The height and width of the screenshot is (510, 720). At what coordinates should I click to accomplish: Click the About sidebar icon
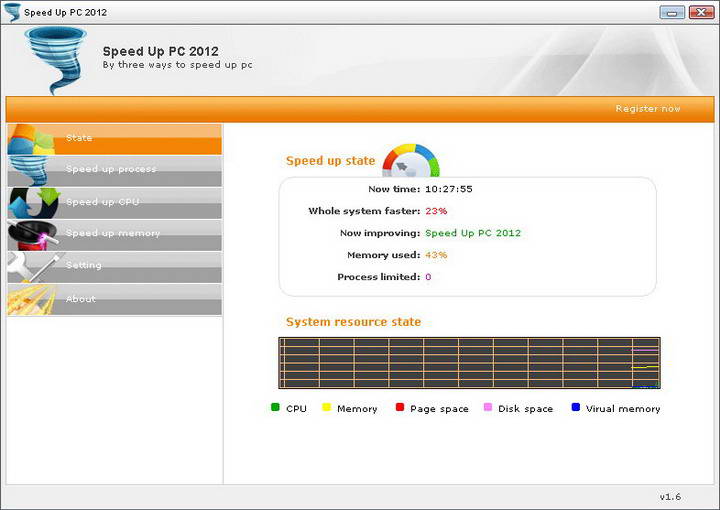[x=31, y=299]
